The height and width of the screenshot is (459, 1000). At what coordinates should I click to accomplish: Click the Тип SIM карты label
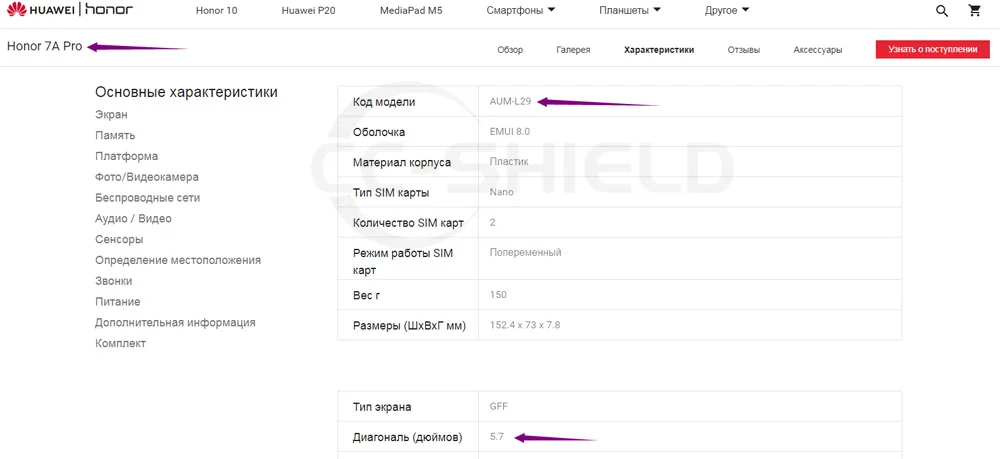391,193
